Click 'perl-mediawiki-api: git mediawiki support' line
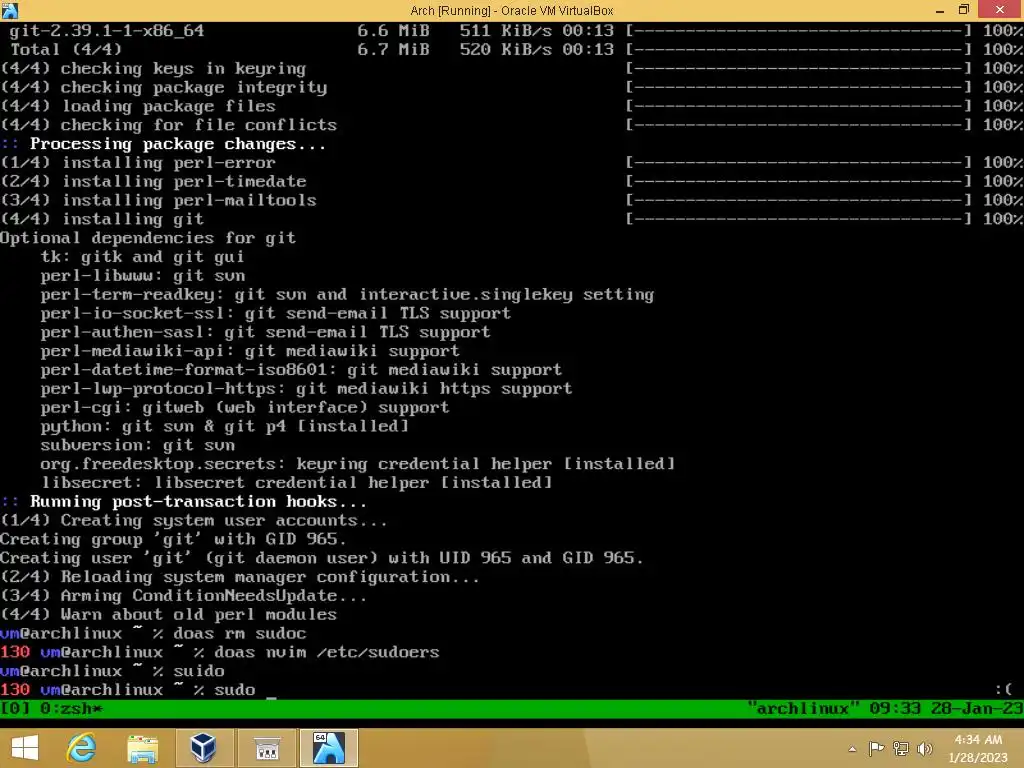Viewport: 1024px width, 768px height. pos(250,351)
